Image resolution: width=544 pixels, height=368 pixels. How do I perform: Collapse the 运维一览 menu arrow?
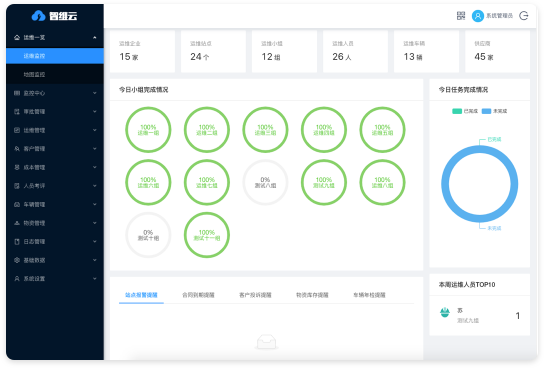coord(95,37)
